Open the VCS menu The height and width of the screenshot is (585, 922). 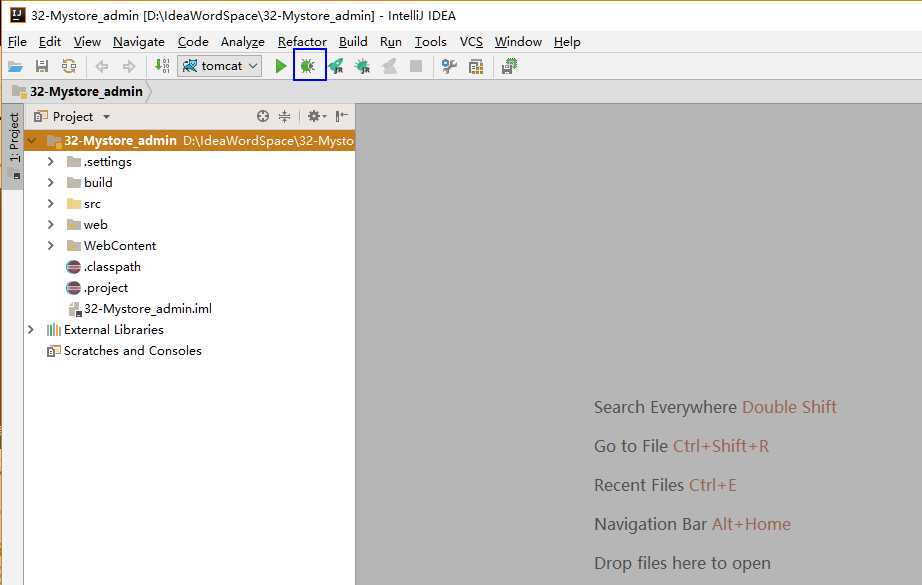(471, 42)
